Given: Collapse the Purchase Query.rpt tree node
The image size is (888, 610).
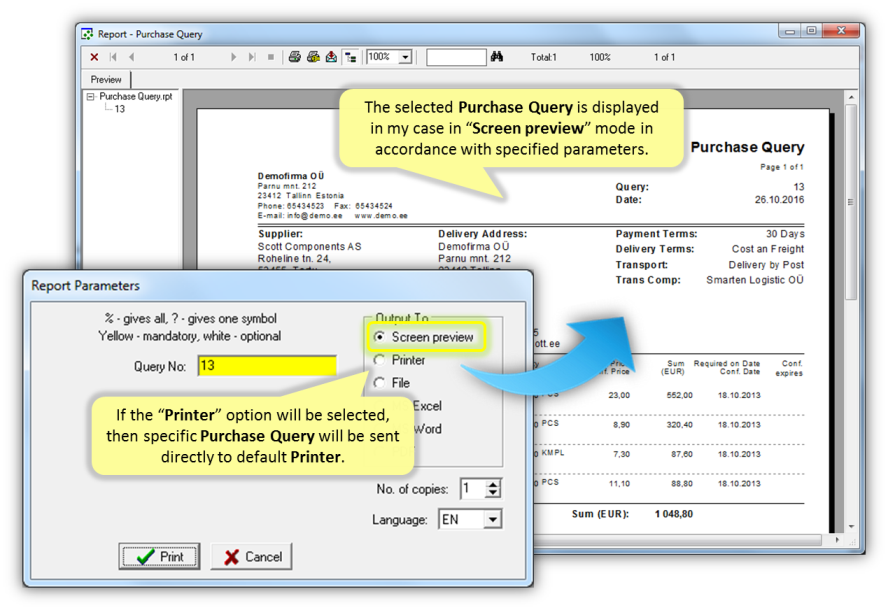Looking at the screenshot, I should click(91, 97).
